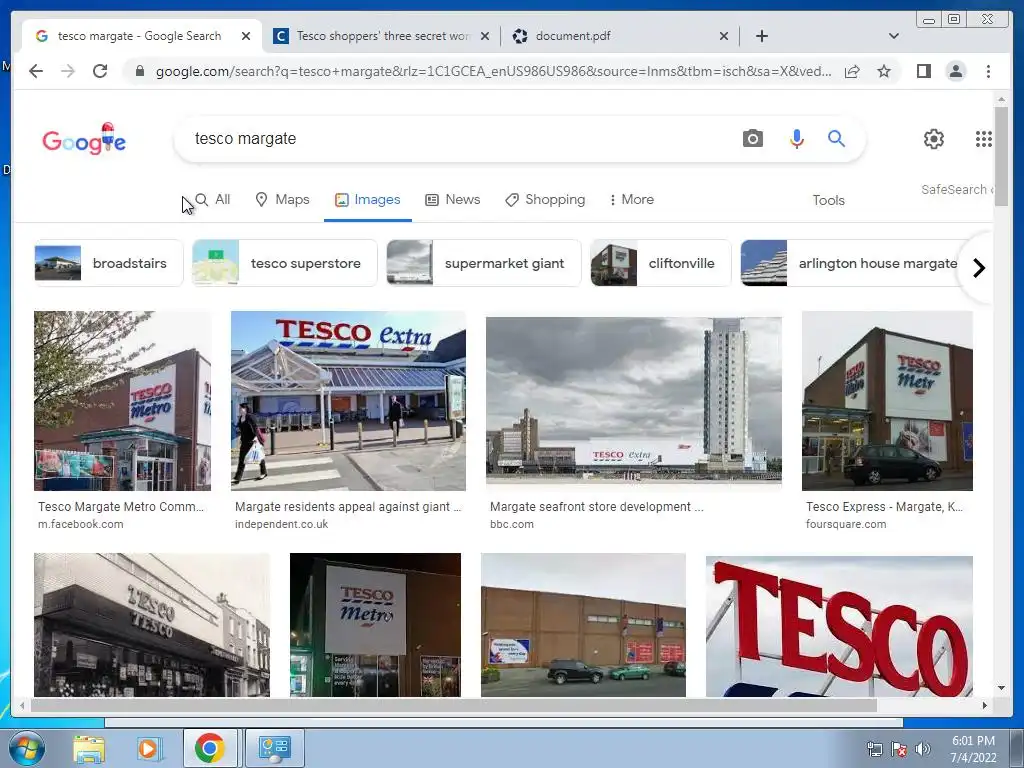Show more suggestion chips with the right chevron

(x=978, y=268)
